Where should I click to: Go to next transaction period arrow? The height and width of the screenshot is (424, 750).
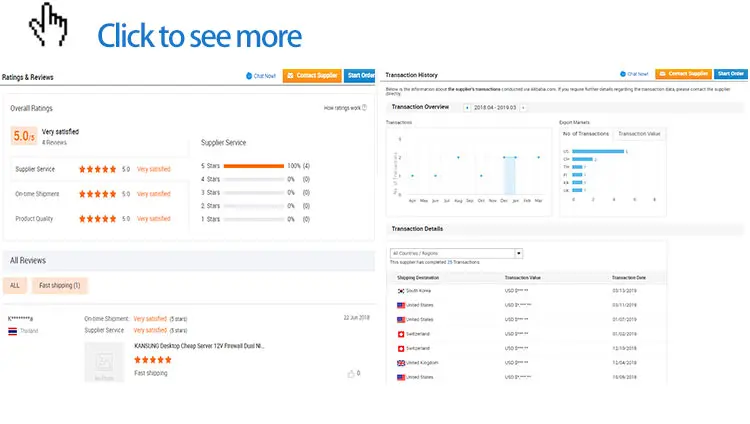pos(522,107)
